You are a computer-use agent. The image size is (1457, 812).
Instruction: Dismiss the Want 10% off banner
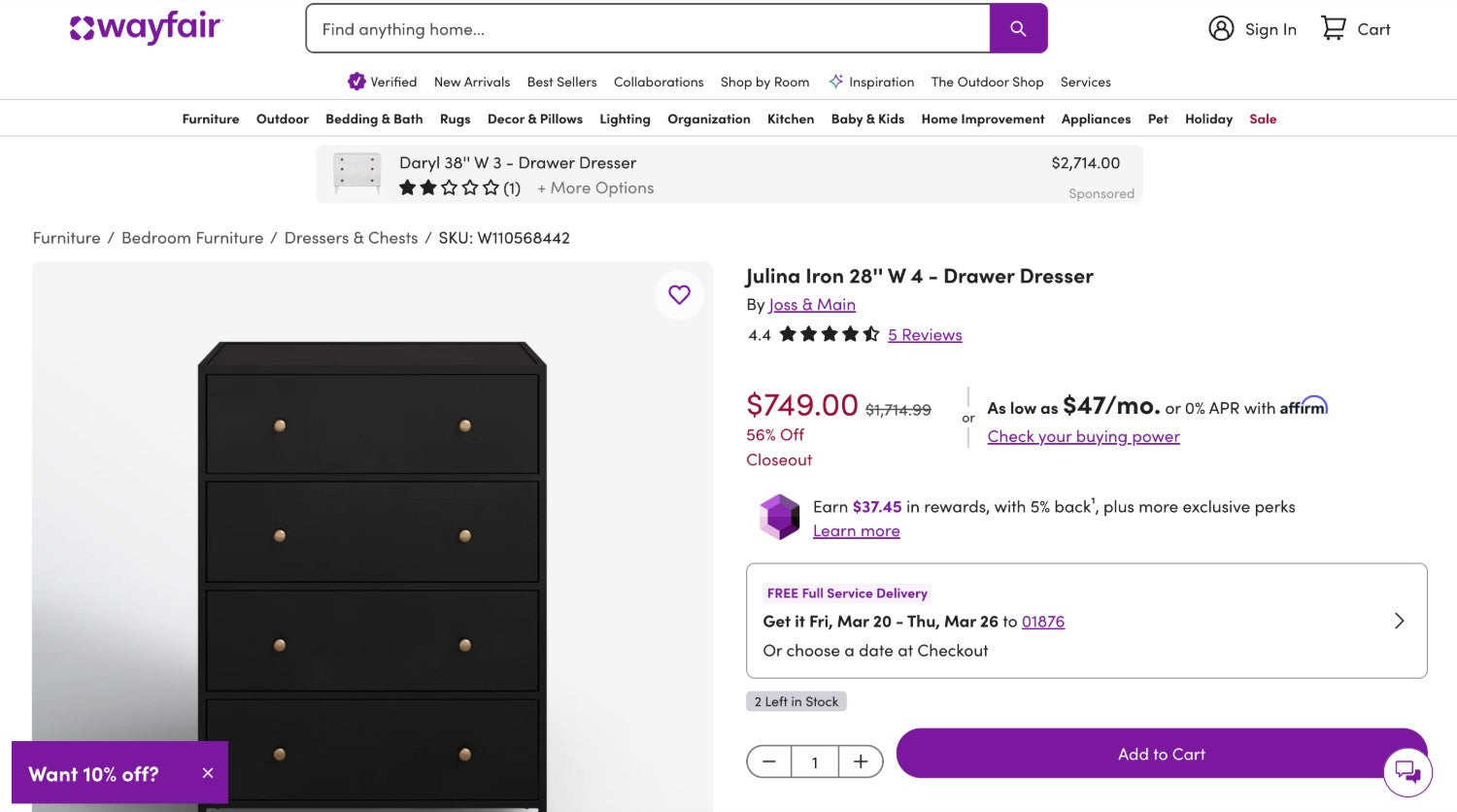pos(208,773)
